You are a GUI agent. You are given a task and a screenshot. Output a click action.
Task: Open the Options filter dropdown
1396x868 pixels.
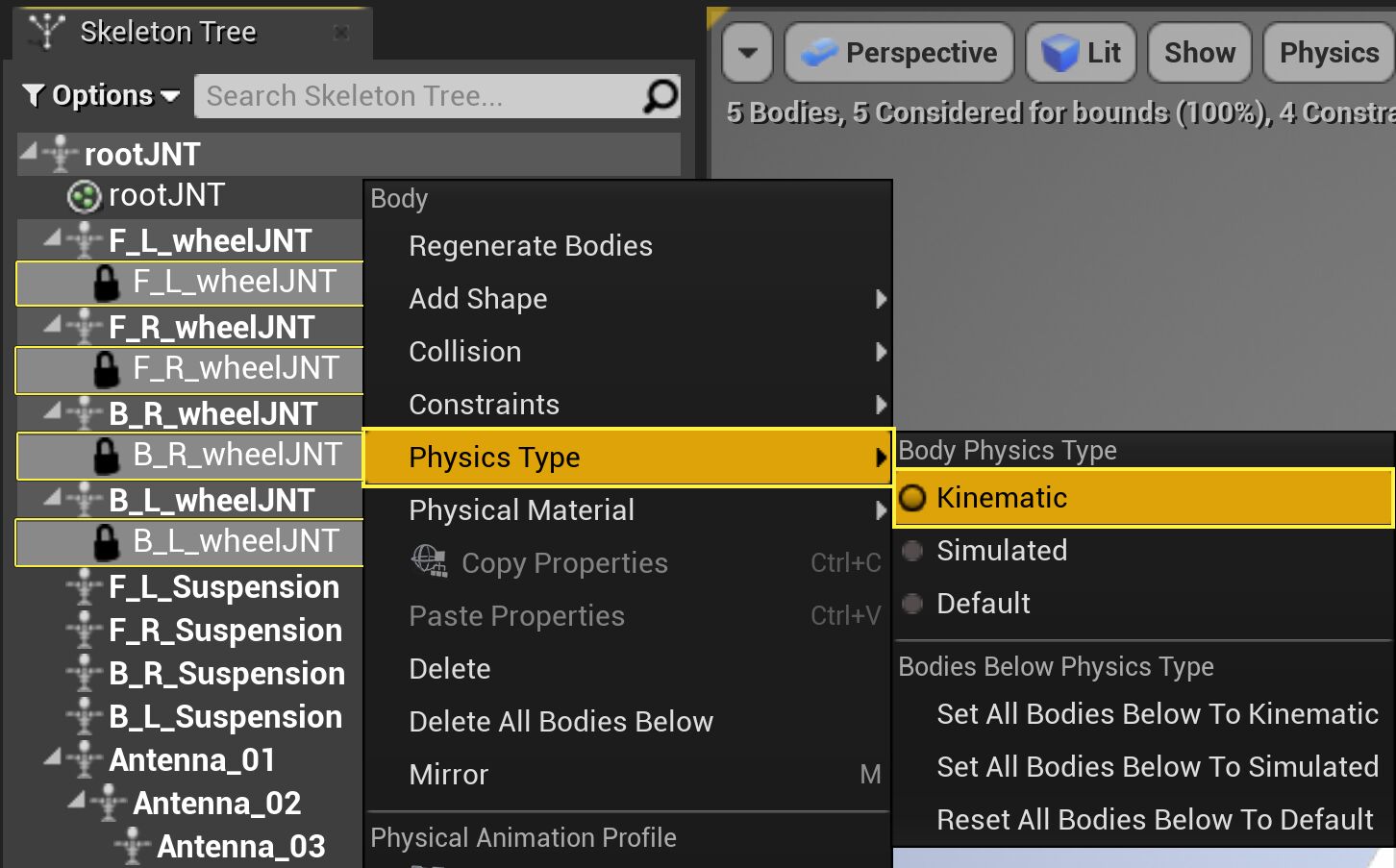pyautogui.click(x=101, y=96)
